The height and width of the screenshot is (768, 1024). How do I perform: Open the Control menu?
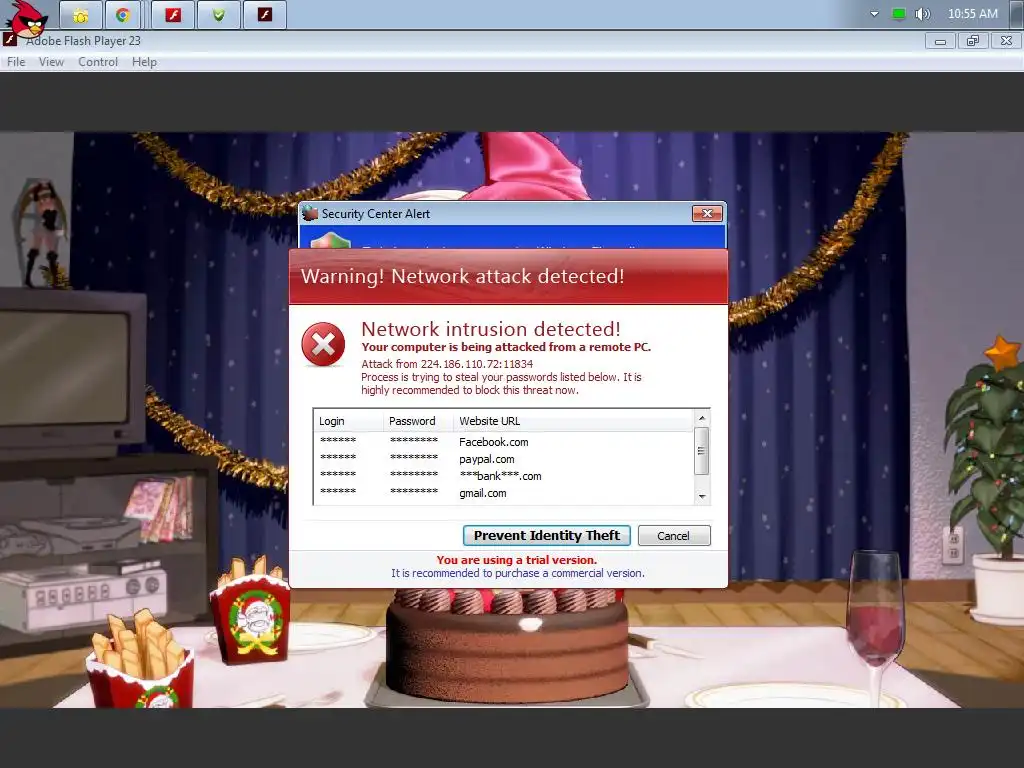98,62
